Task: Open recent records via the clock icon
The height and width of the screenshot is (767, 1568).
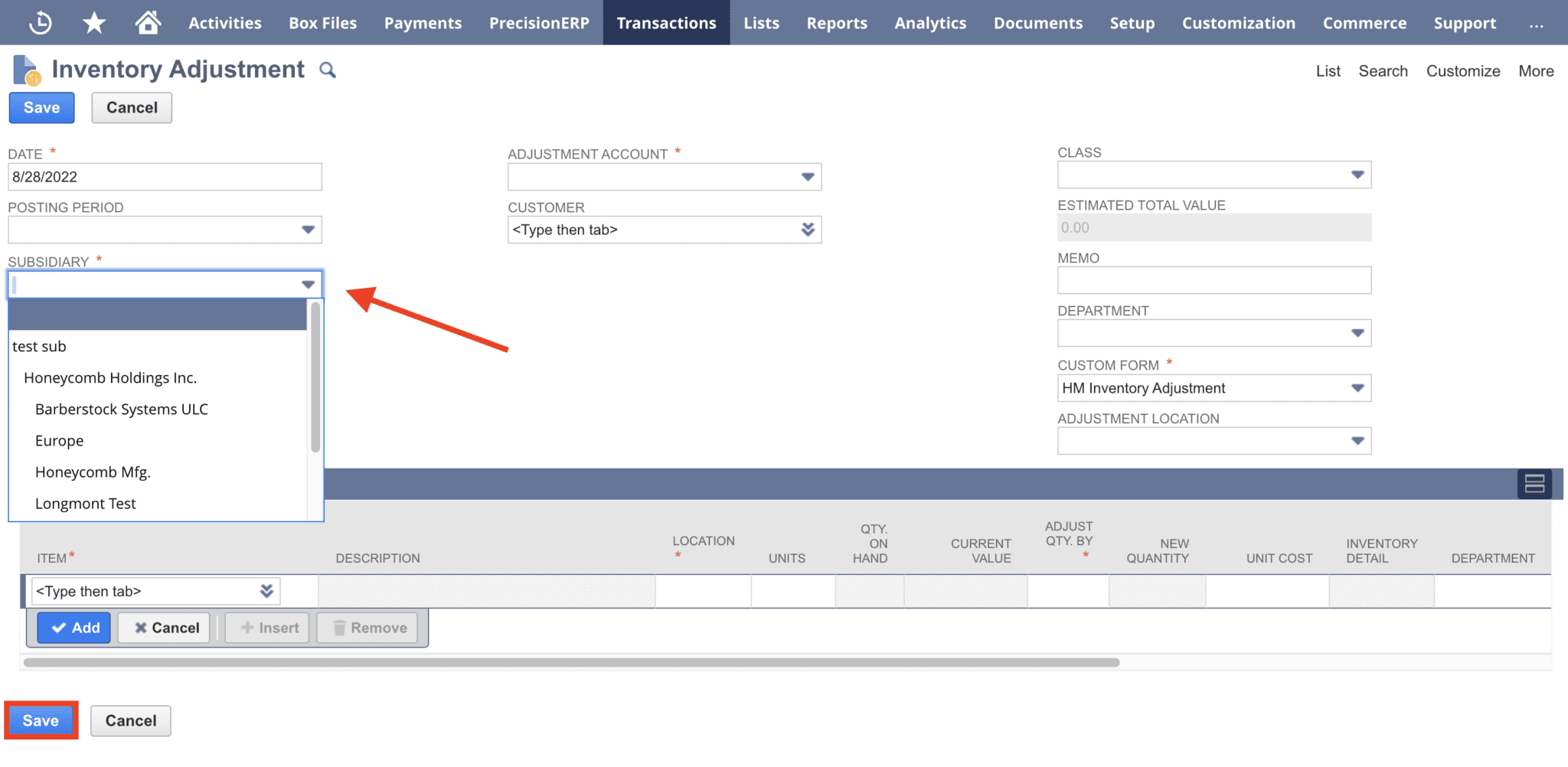Action: pyautogui.click(x=40, y=22)
